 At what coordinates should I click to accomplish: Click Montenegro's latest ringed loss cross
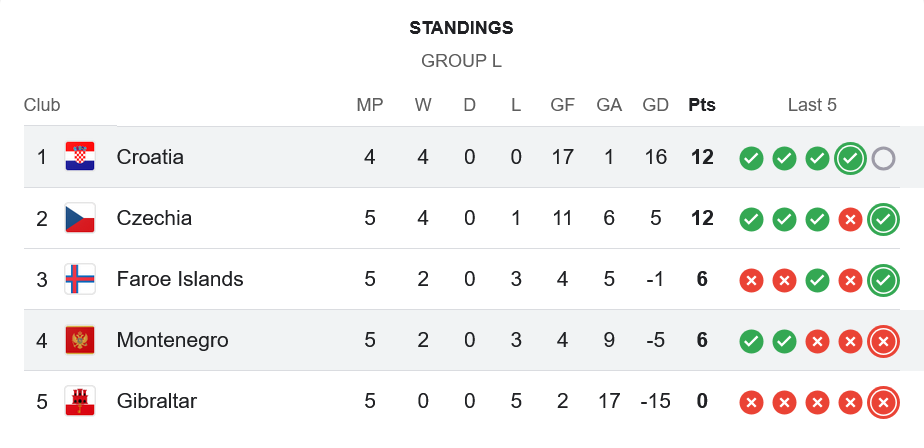tap(882, 341)
